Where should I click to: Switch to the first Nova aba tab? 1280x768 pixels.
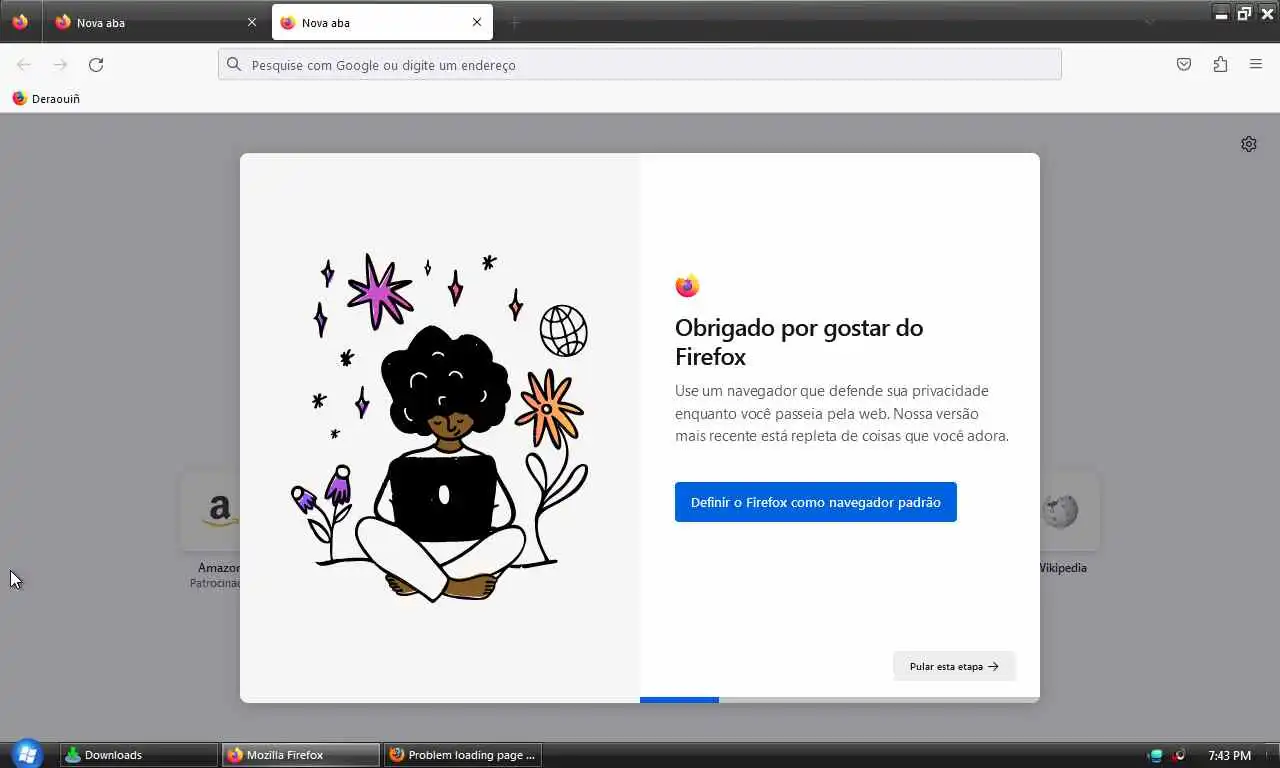point(155,22)
